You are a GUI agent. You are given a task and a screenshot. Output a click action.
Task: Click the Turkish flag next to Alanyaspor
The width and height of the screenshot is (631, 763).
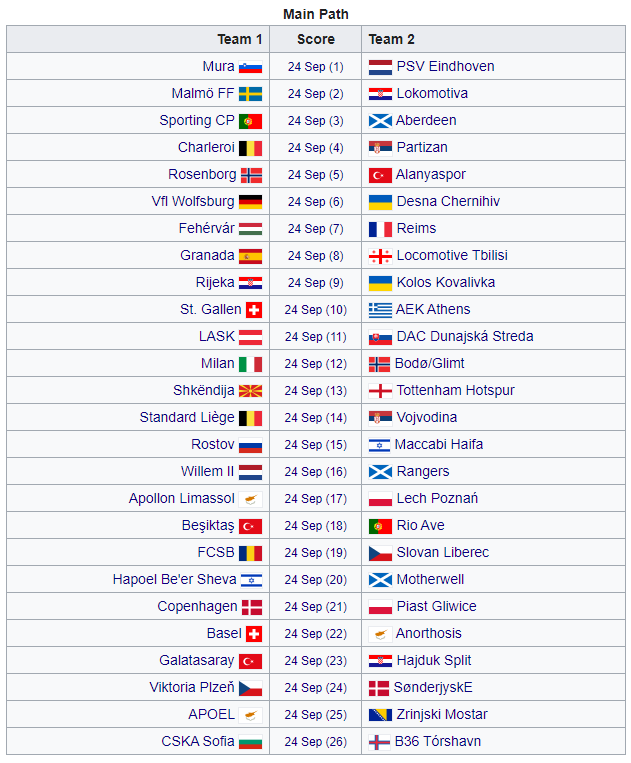coord(380,175)
